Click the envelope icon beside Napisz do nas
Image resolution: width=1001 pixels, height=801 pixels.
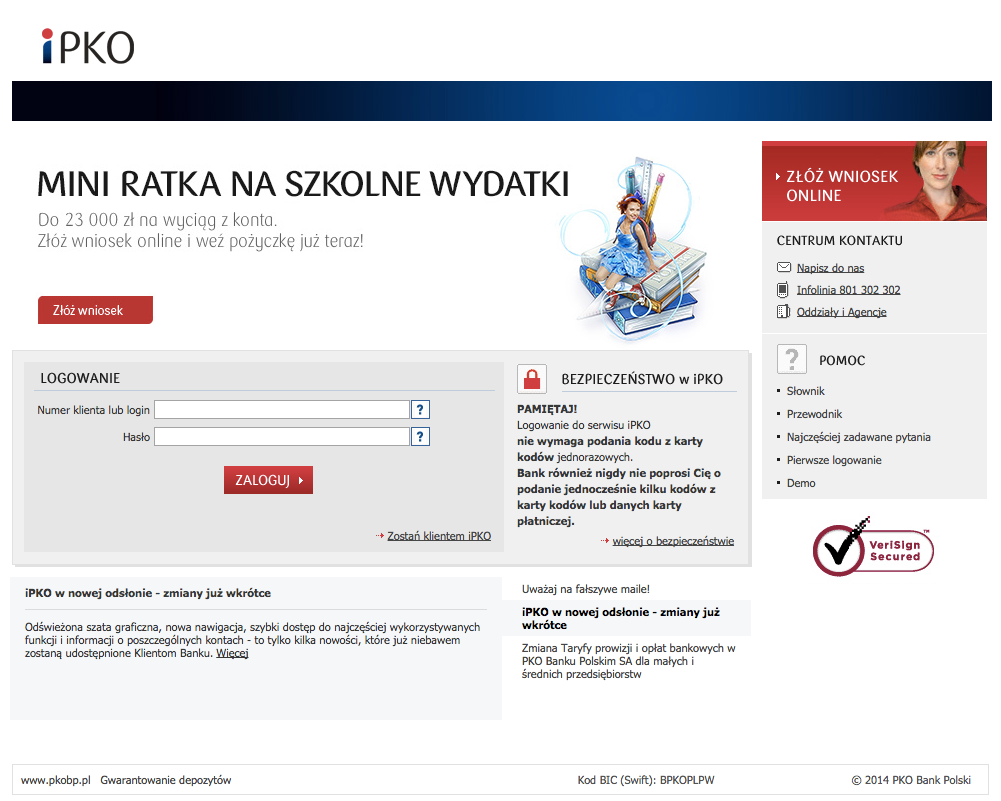click(x=783, y=267)
